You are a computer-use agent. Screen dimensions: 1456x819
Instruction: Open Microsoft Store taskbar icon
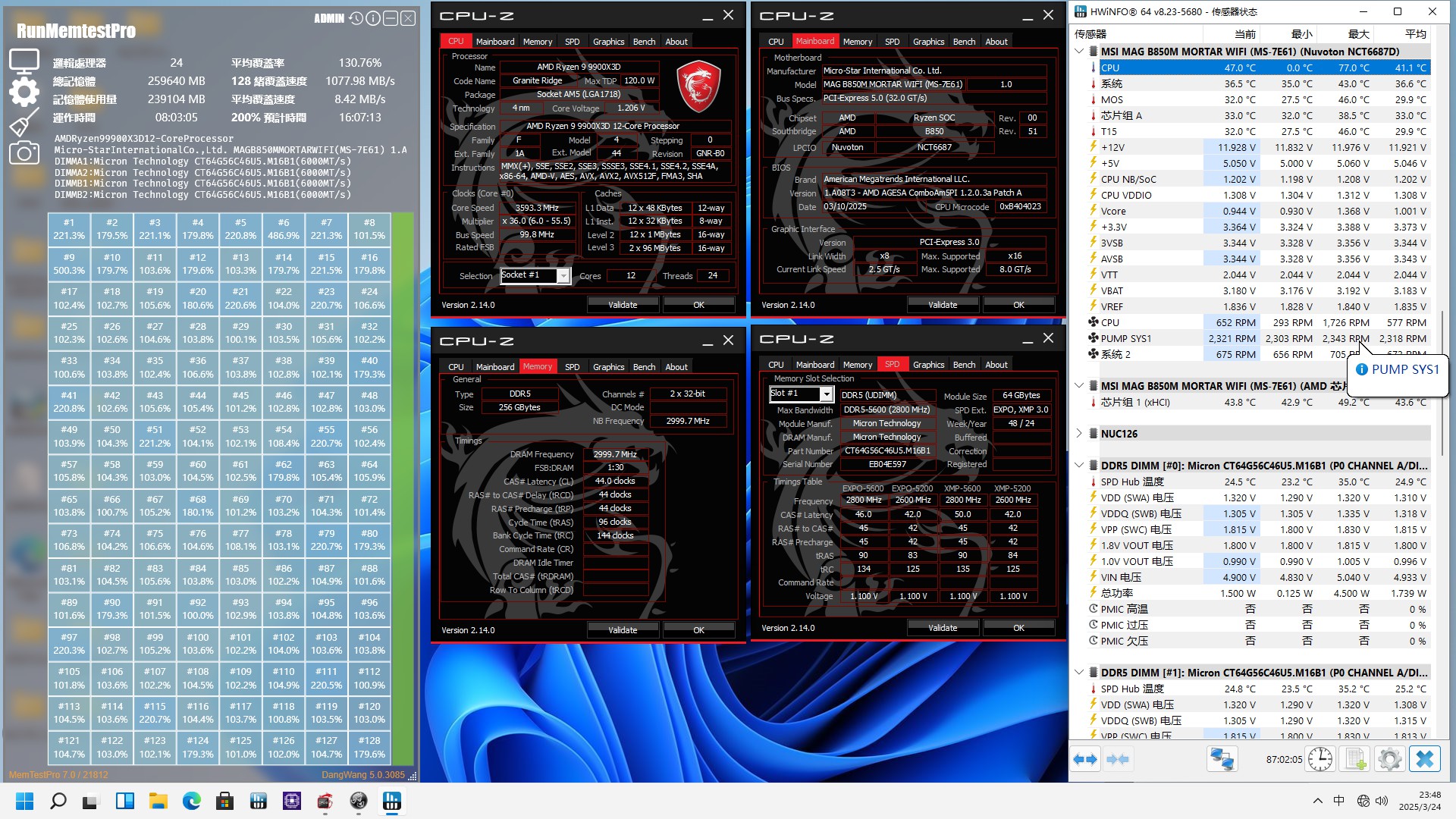coord(224,801)
